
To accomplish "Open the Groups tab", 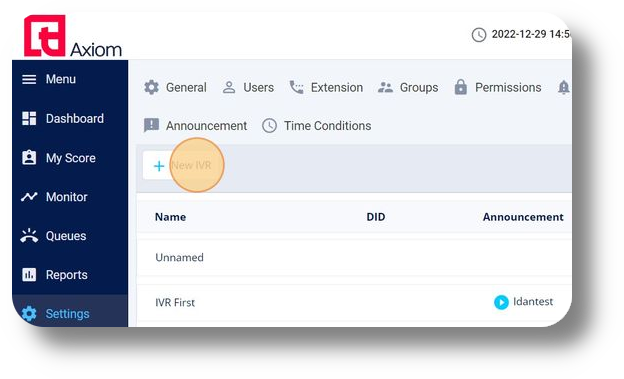I will click(x=408, y=87).
